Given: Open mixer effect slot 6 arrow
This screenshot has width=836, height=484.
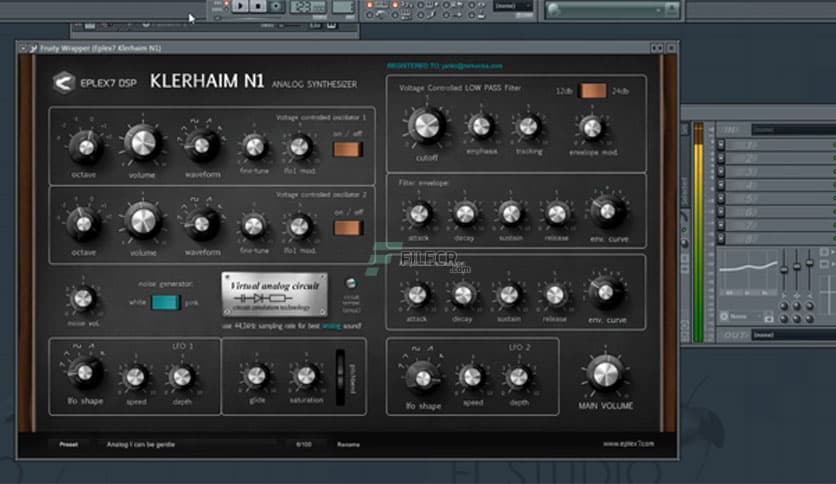Looking at the screenshot, I should coord(721,212).
